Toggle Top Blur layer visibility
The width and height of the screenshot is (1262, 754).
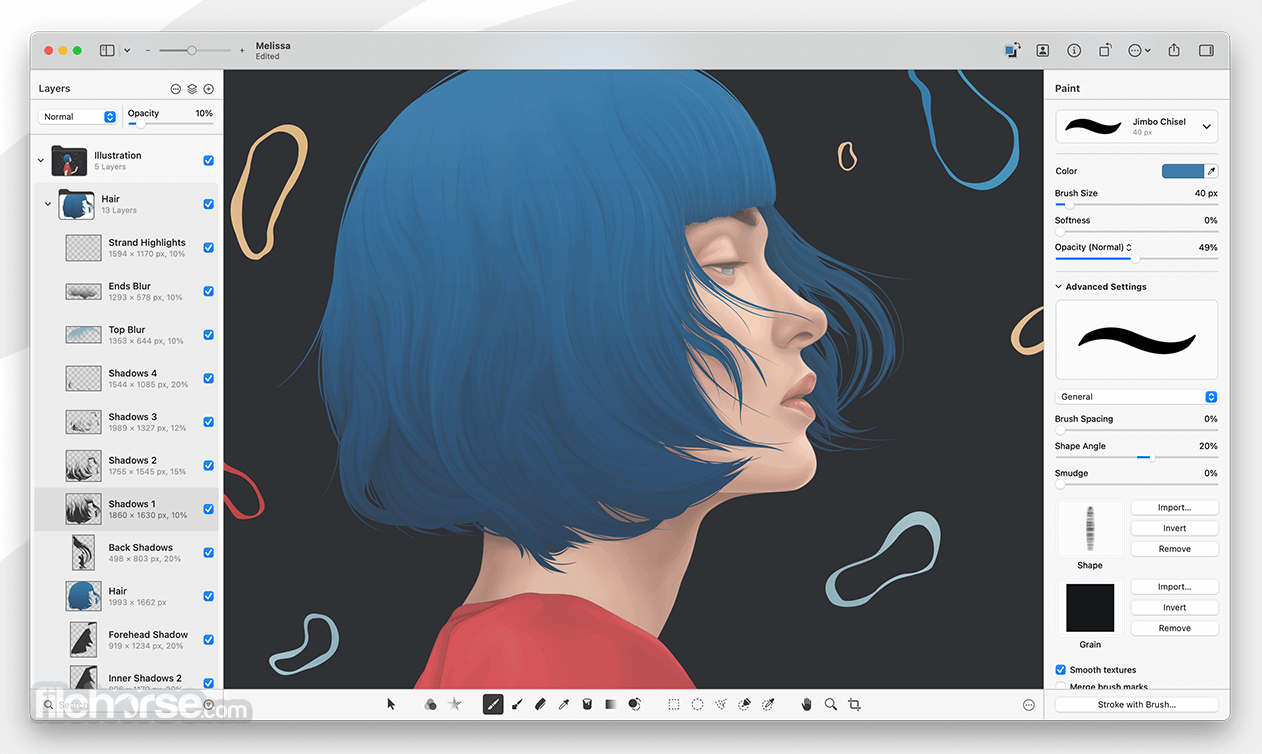click(x=208, y=335)
